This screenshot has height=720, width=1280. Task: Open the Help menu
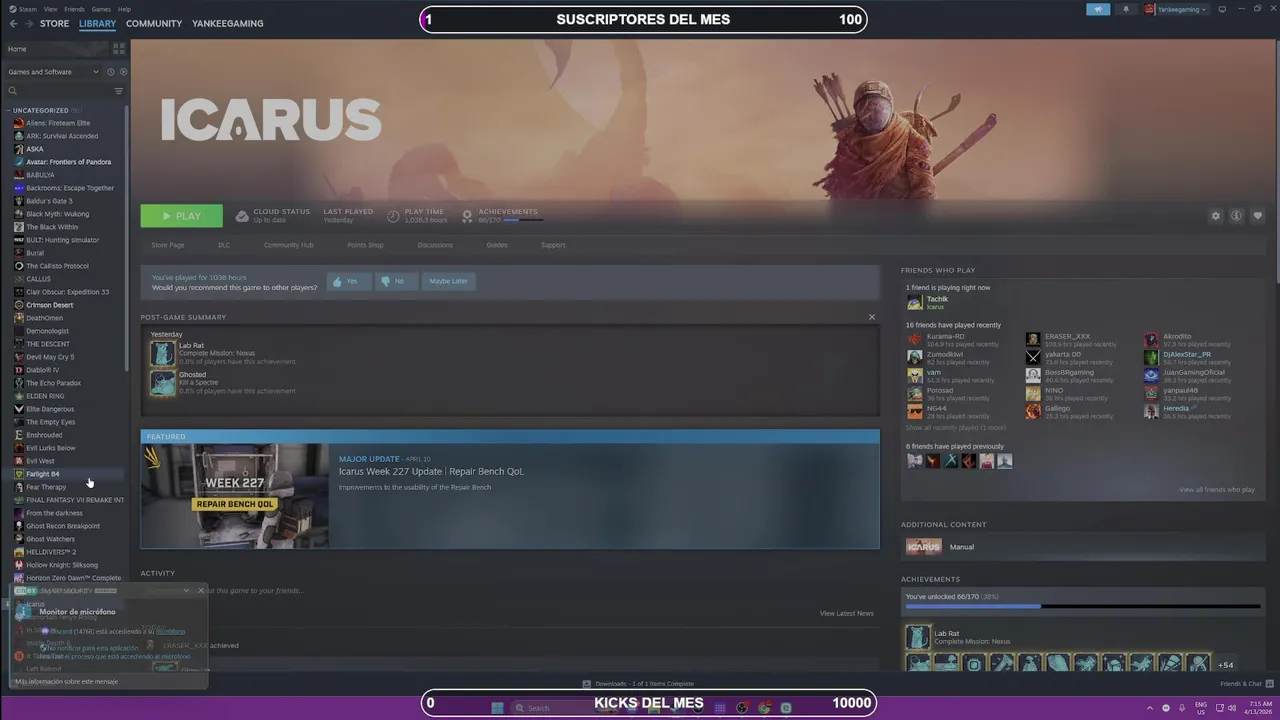click(124, 9)
